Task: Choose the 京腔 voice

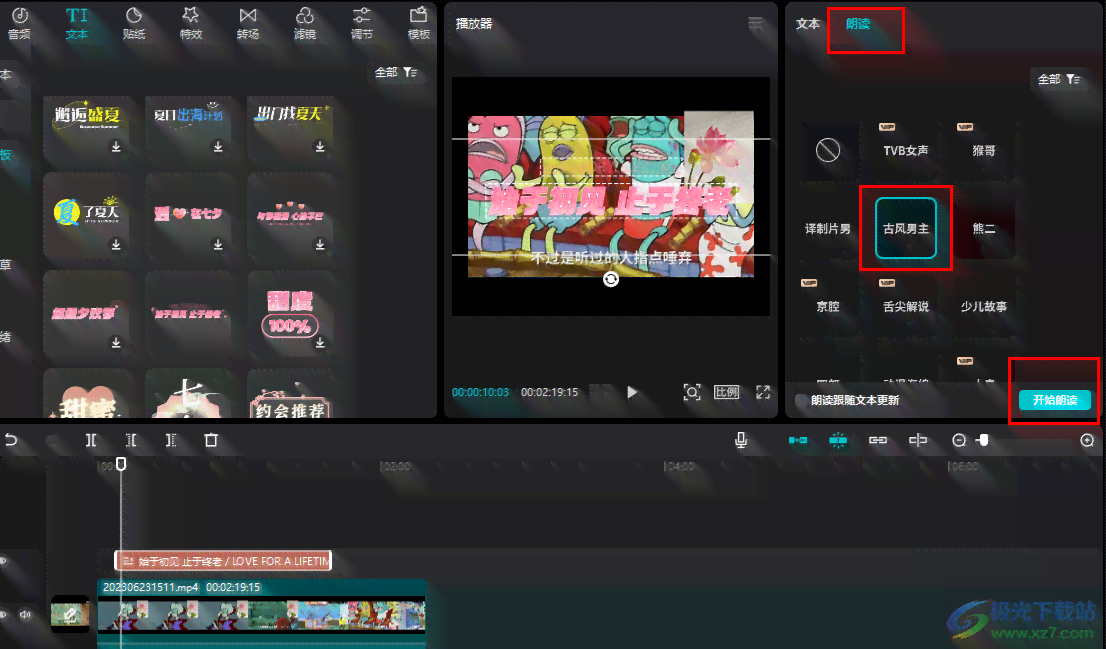Action: pos(828,306)
